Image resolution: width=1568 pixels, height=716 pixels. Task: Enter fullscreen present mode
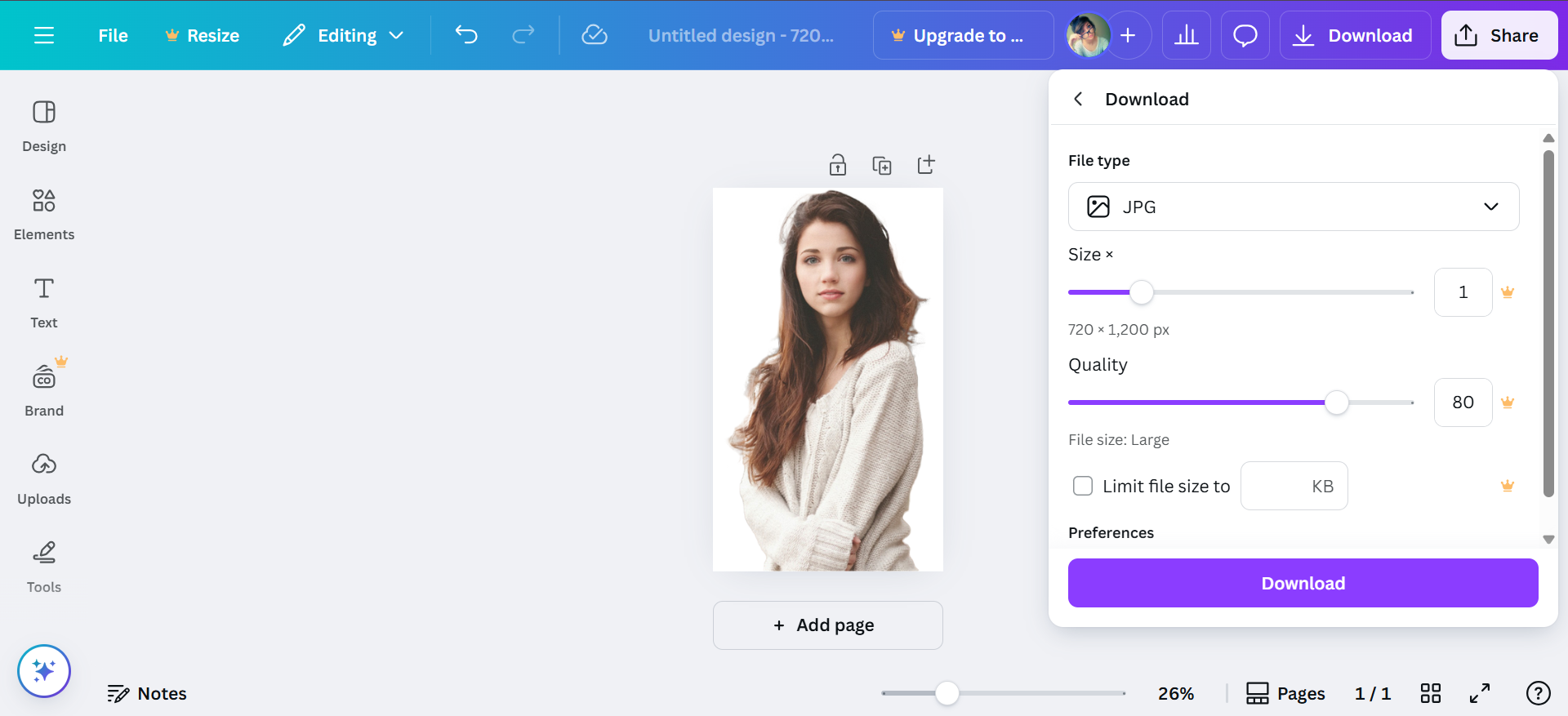tap(1480, 693)
